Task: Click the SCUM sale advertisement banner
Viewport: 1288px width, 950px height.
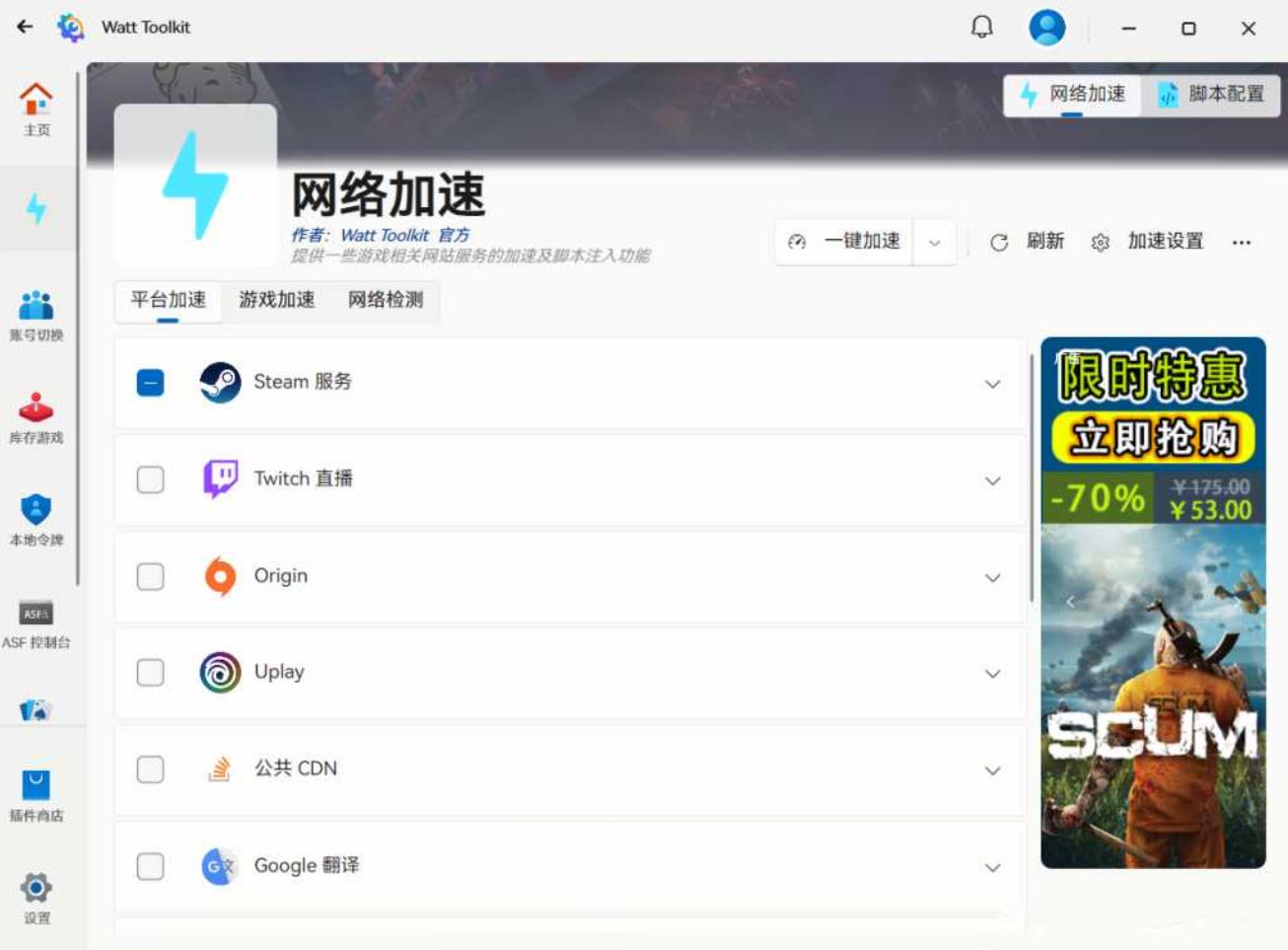Action: (x=1153, y=603)
